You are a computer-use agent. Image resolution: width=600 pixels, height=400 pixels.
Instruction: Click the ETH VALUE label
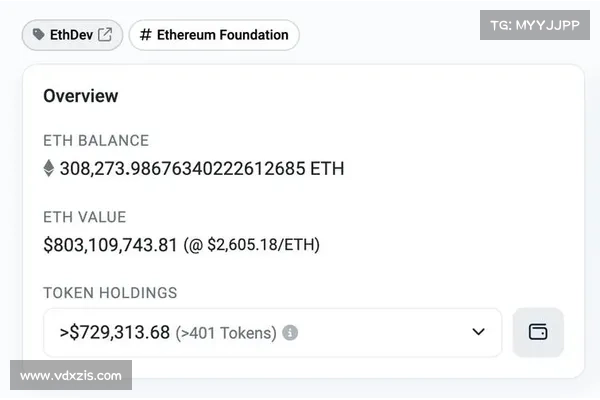pyautogui.click(x=85, y=217)
